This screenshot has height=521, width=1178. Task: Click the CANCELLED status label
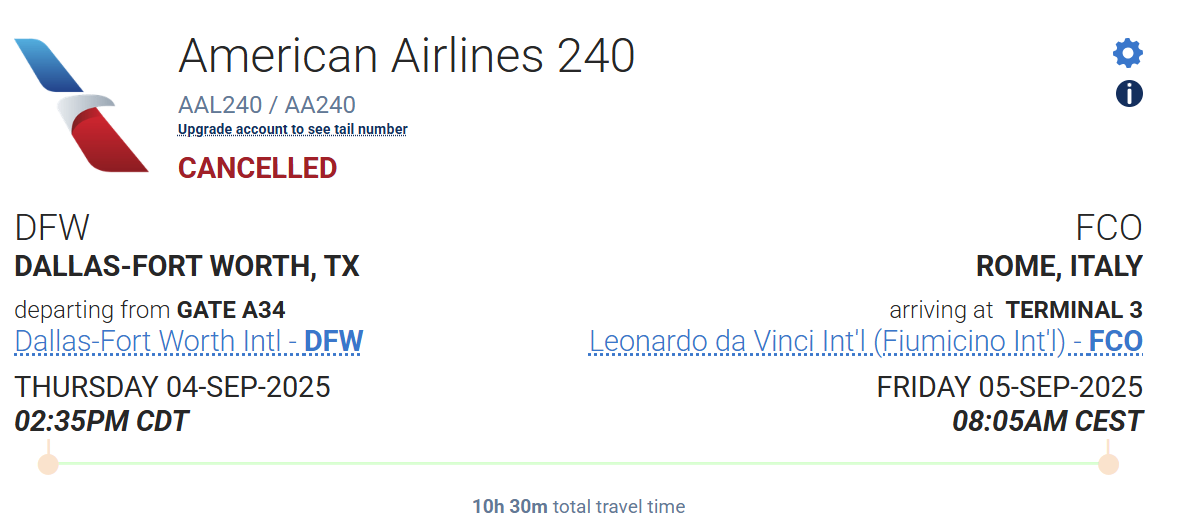pos(257,168)
